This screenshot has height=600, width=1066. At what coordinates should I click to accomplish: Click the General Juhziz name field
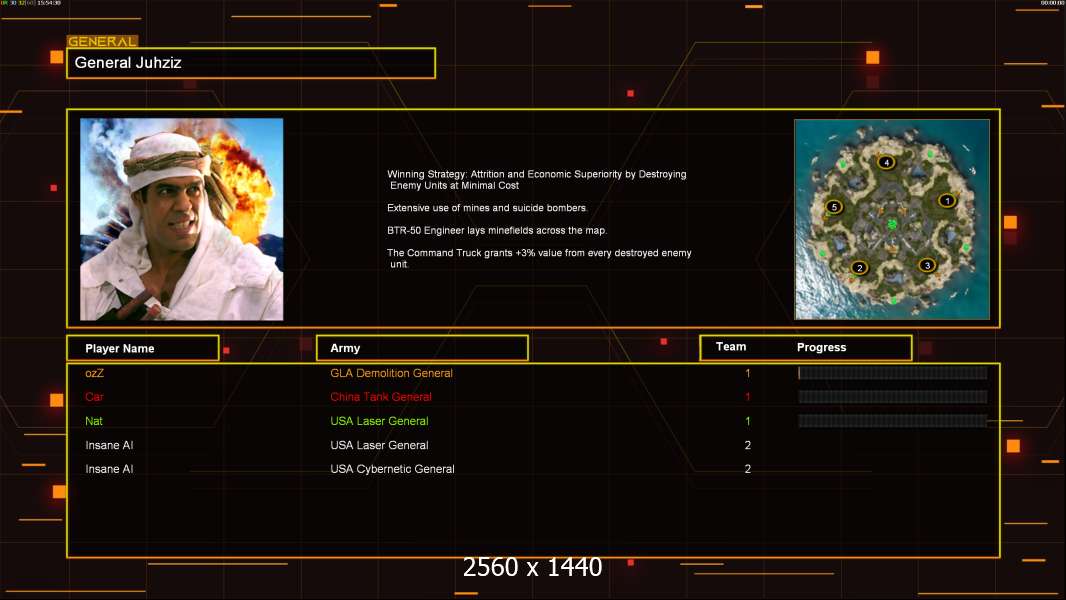251,63
